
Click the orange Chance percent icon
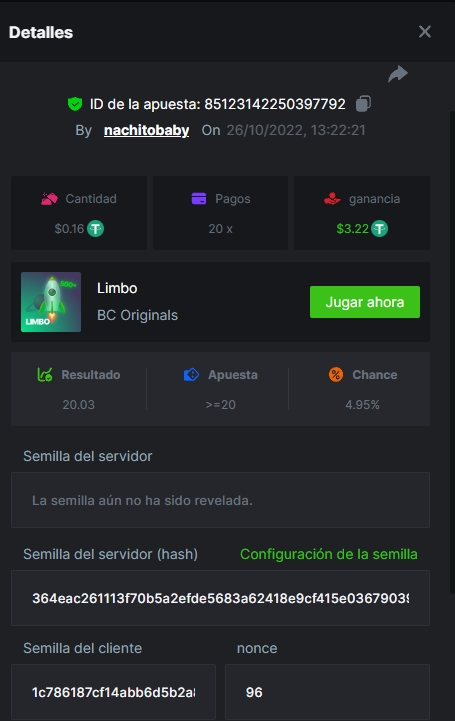click(x=336, y=375)
